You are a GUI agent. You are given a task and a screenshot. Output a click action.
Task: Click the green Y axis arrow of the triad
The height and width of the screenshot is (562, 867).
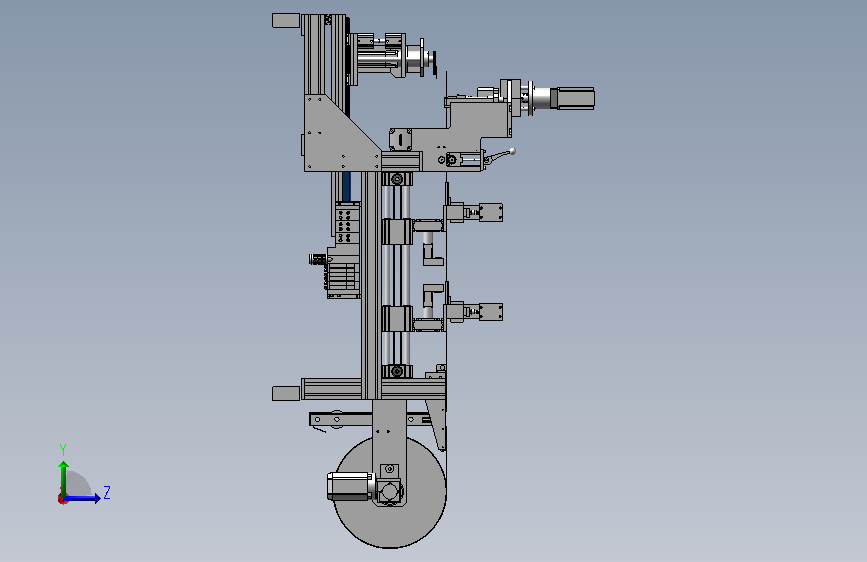click(64, 478)
